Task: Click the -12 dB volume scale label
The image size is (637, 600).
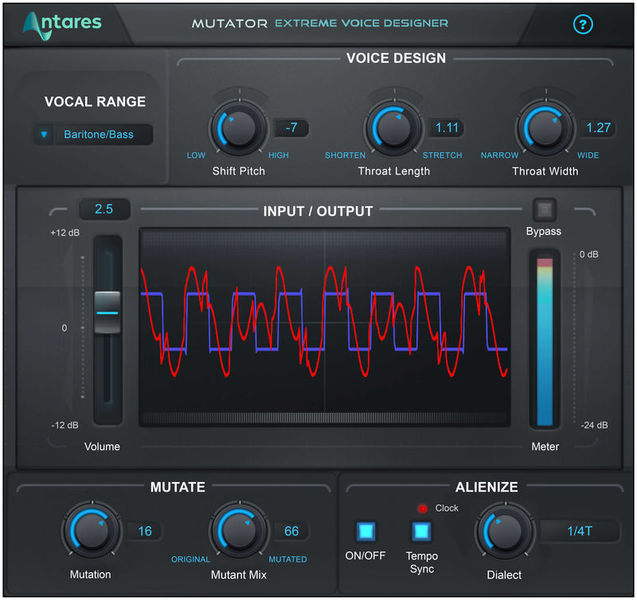Action: tap(65, 425)
